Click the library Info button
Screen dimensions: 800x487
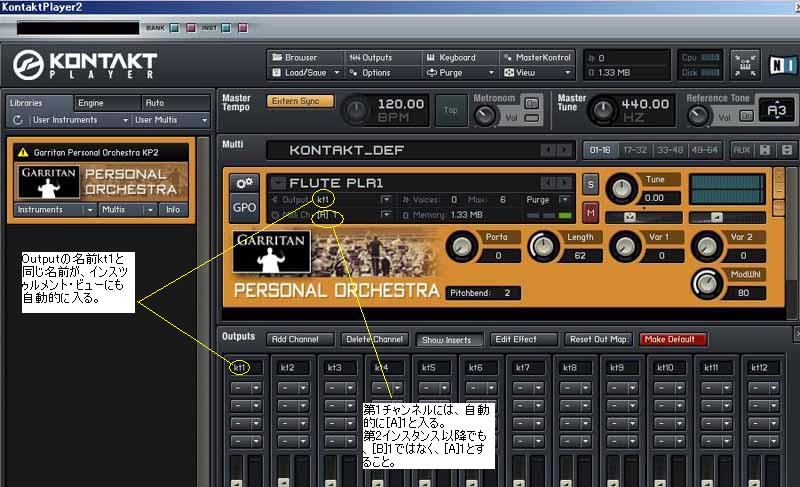[x=173, y=210]
